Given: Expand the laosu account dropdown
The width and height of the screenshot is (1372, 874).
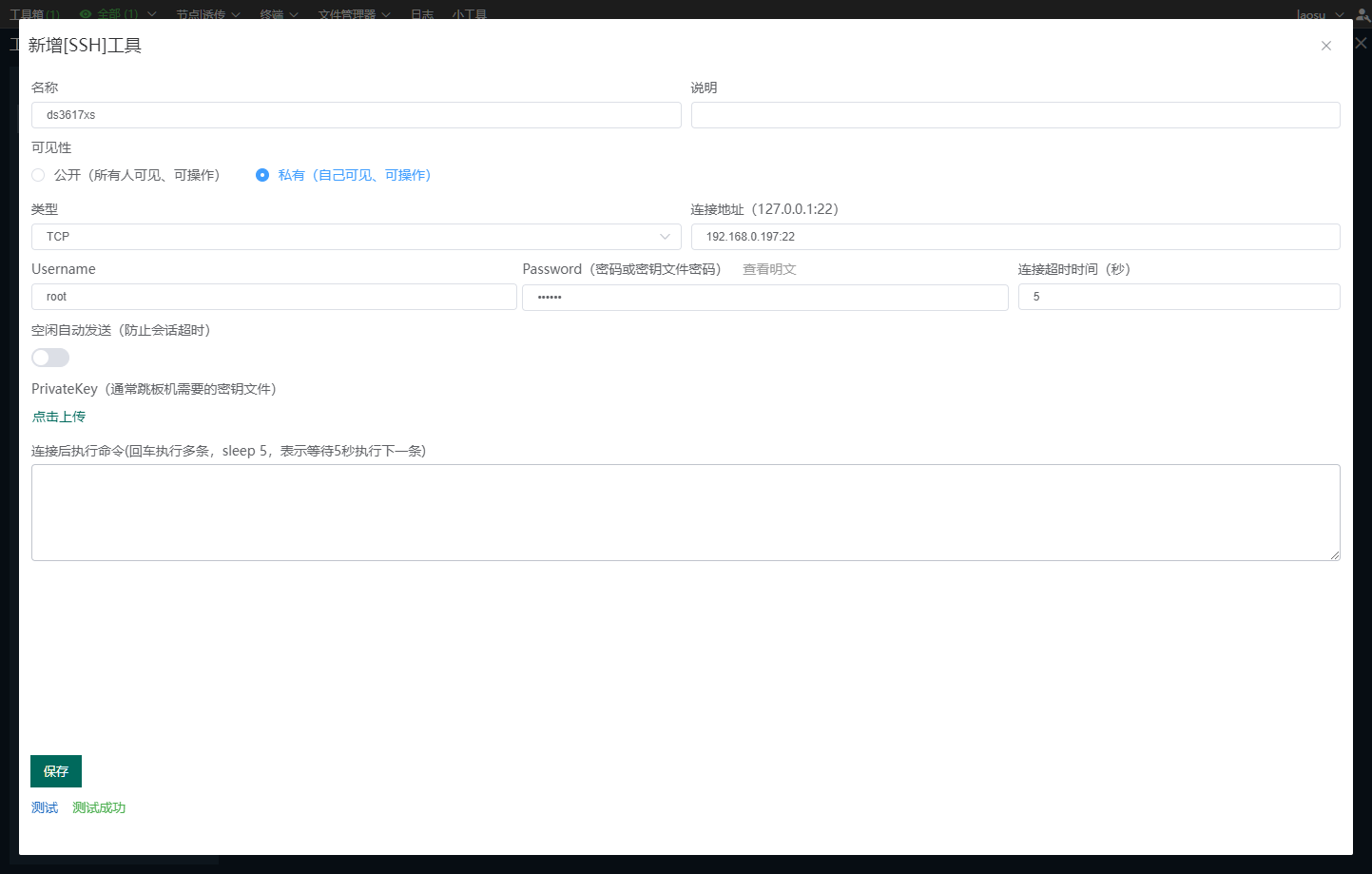Looking at the screenshot, I should pyautogui.click(x=1319, y=14).
